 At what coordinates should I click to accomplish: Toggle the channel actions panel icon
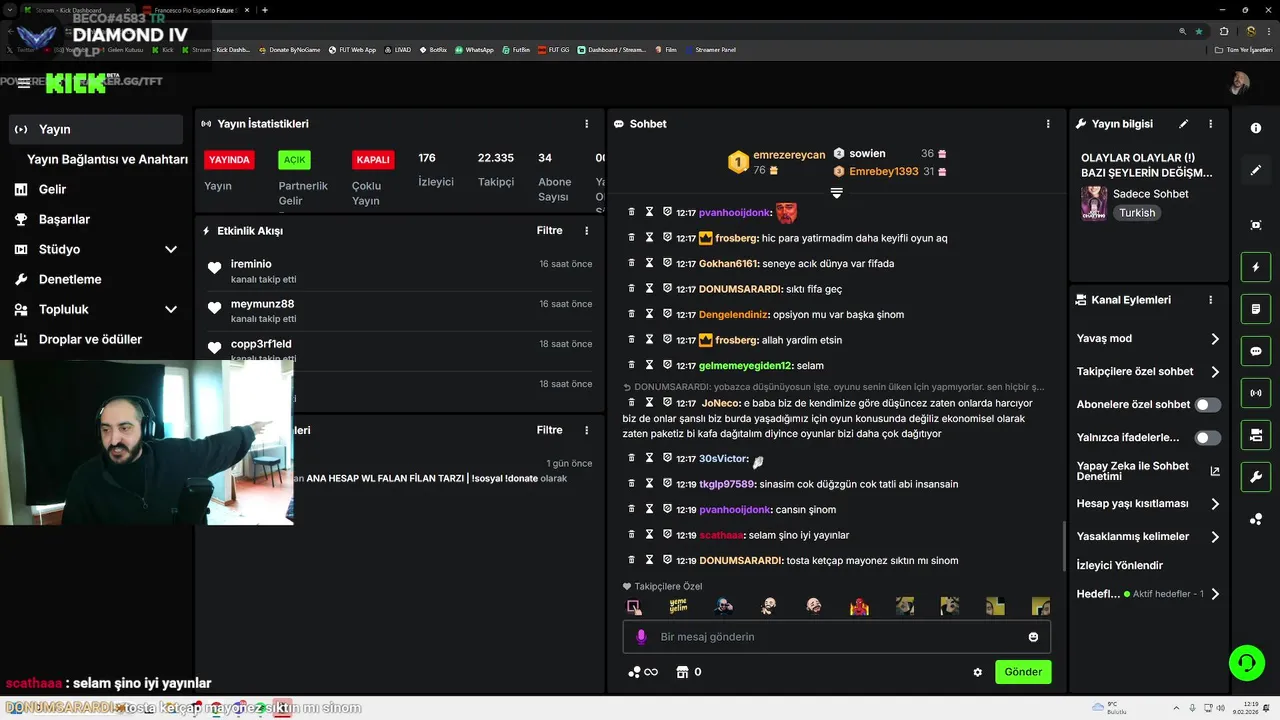[x=1256, y=435]
